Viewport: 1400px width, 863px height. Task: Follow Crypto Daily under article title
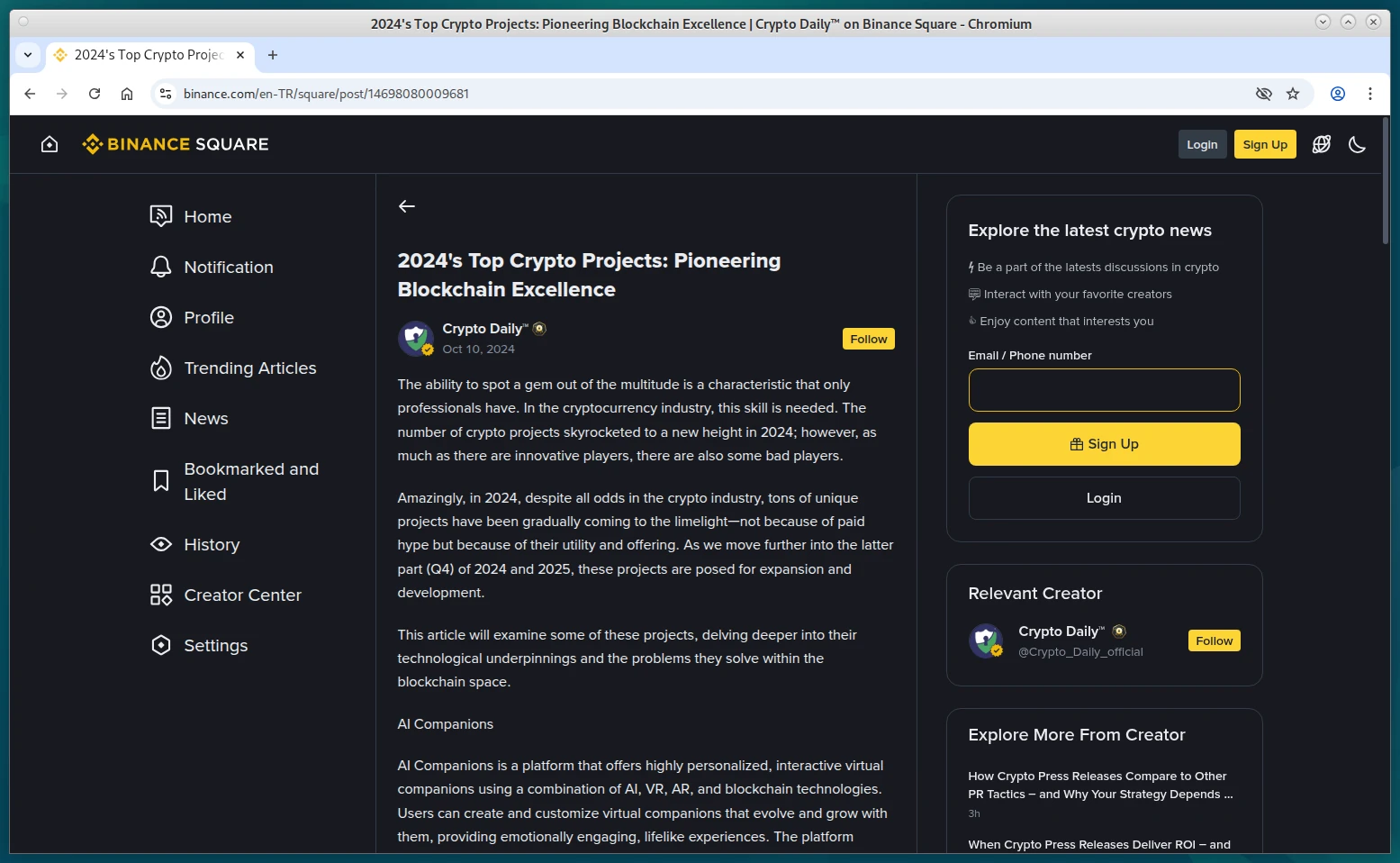coord(868,339)
